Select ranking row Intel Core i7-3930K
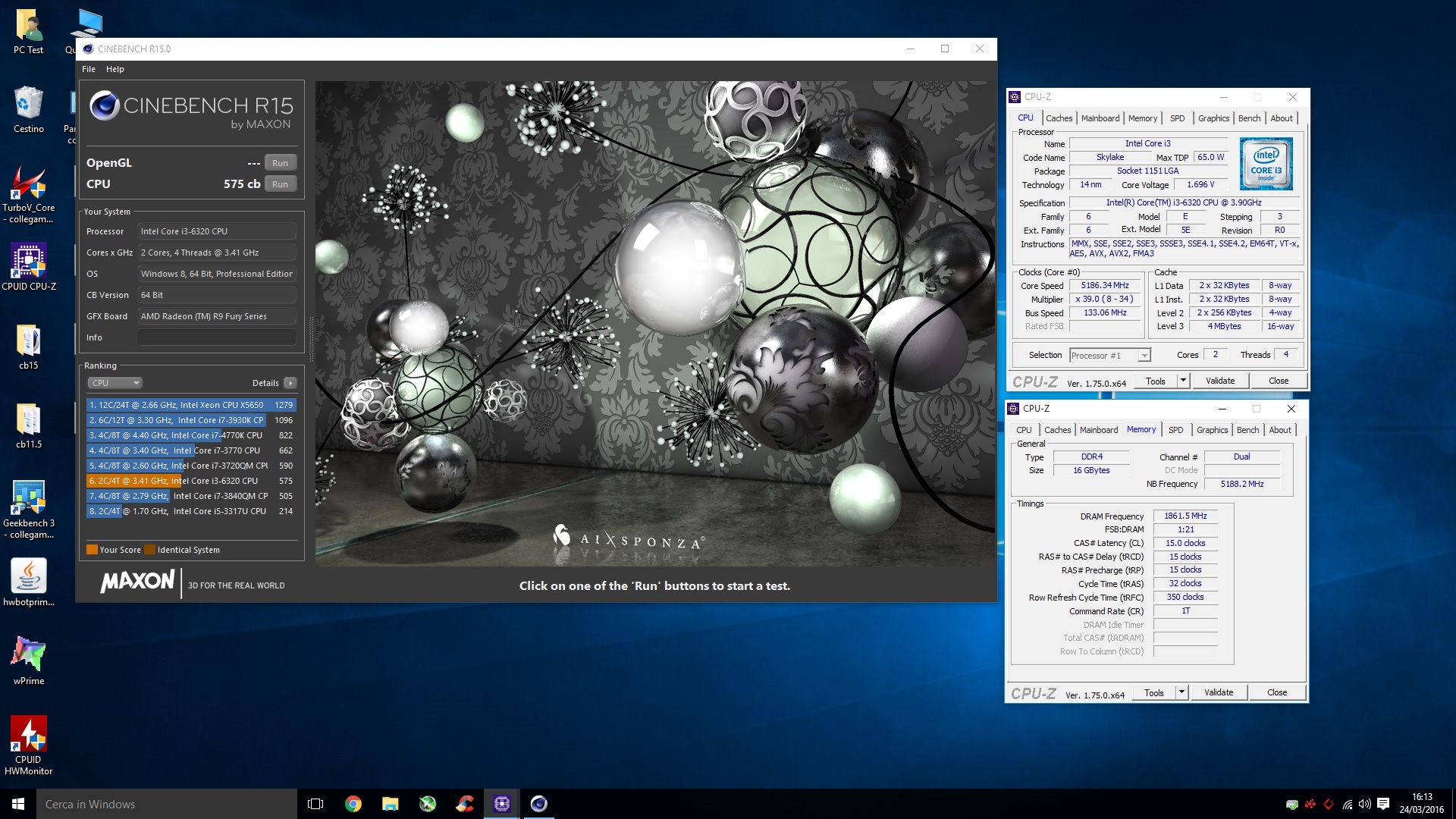Screen dimensions: 1456x819 click(191, 420)
